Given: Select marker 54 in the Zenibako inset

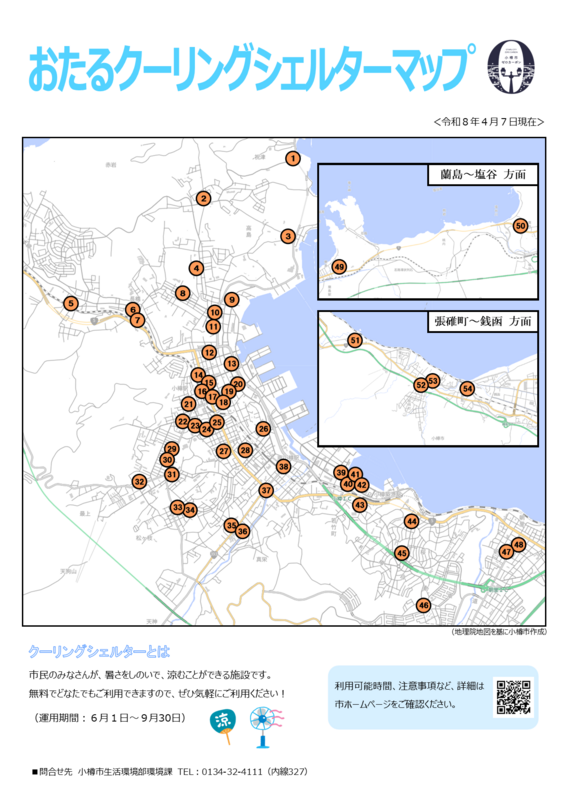Looking at the screenshot, I should tap(467, 389).
